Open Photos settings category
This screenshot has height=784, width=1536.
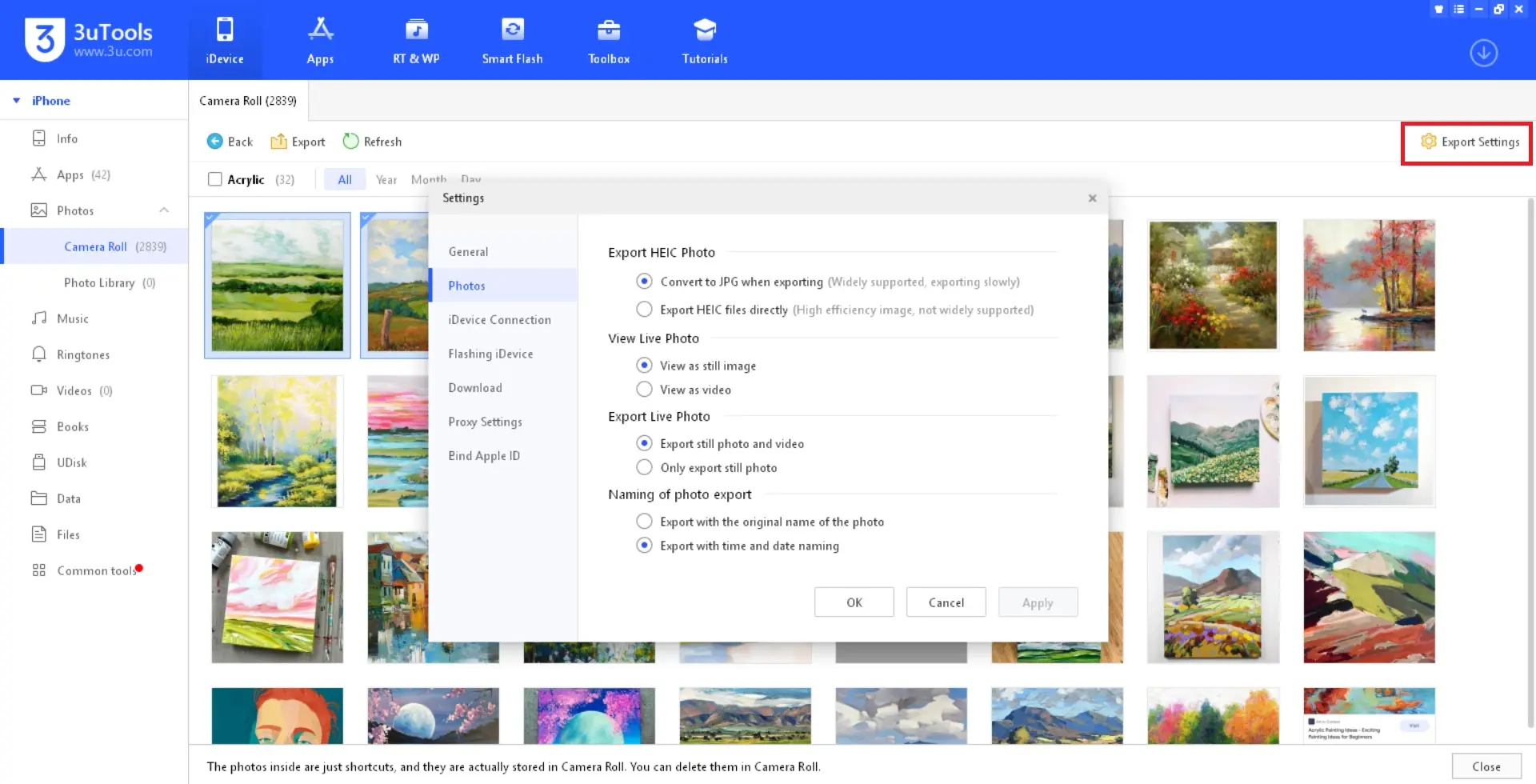503,286
